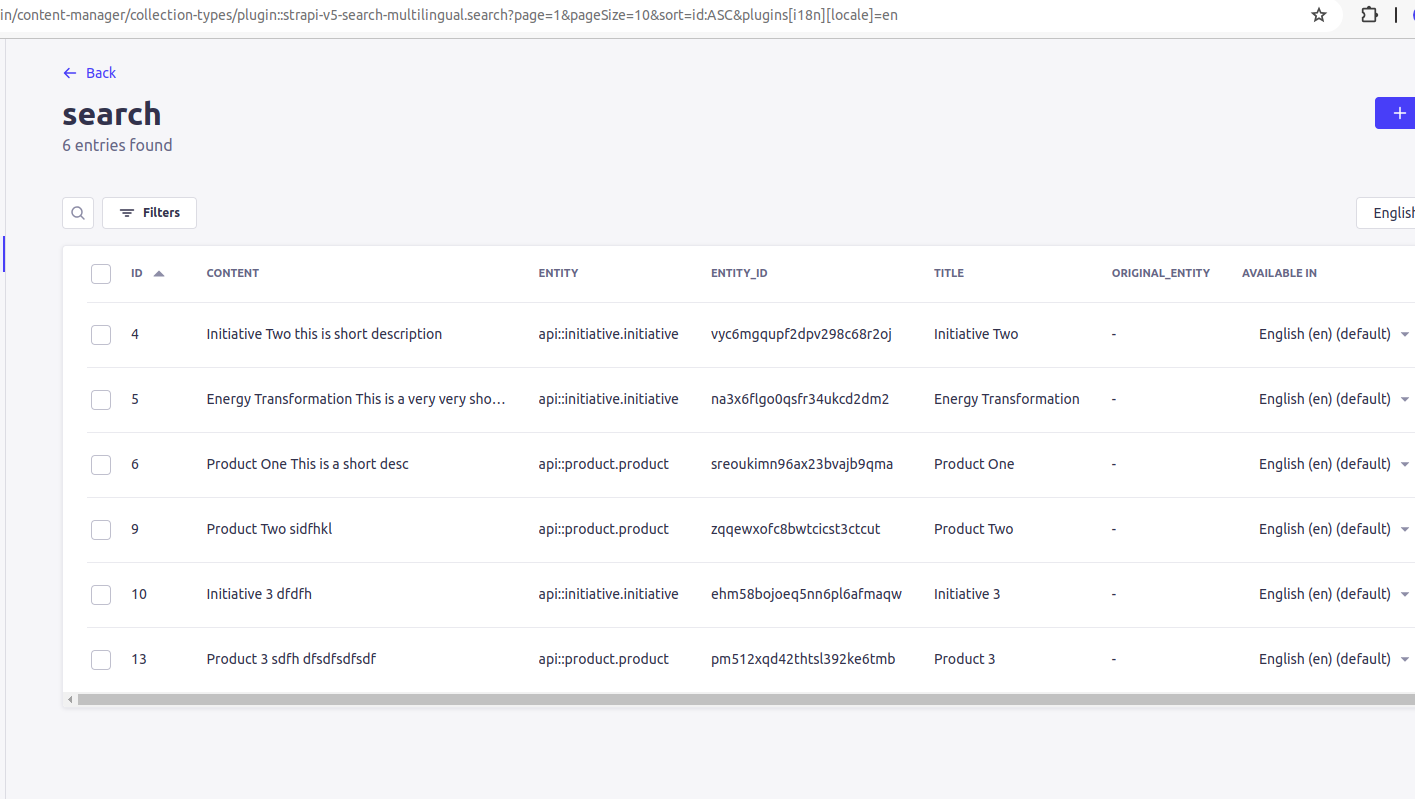Click '6 entries found' text
1415x799 pixels.
[x=117, y=145]
